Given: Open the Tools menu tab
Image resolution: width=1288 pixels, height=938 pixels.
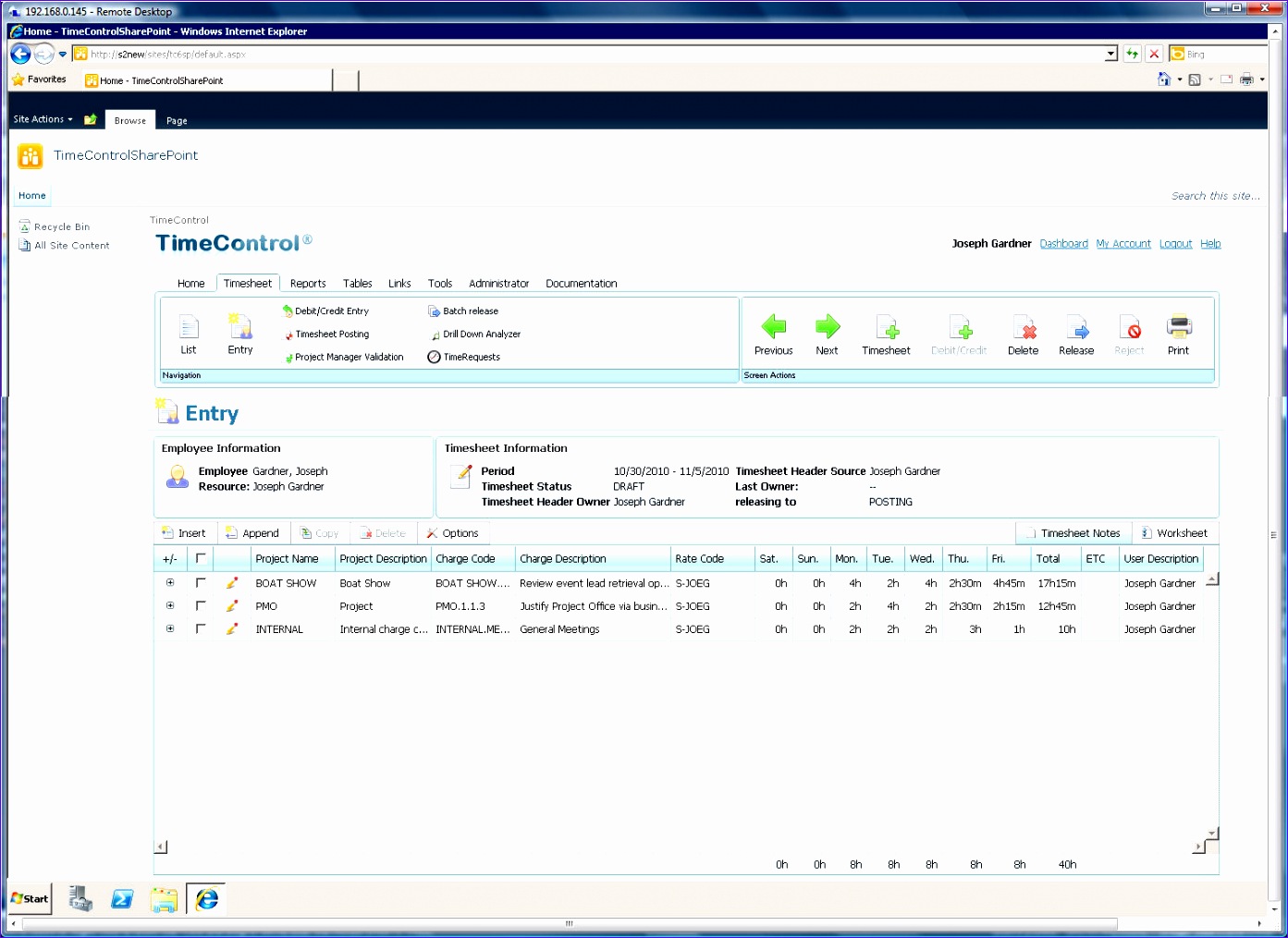Looking at the screenshot, I should tap(440, 284).
